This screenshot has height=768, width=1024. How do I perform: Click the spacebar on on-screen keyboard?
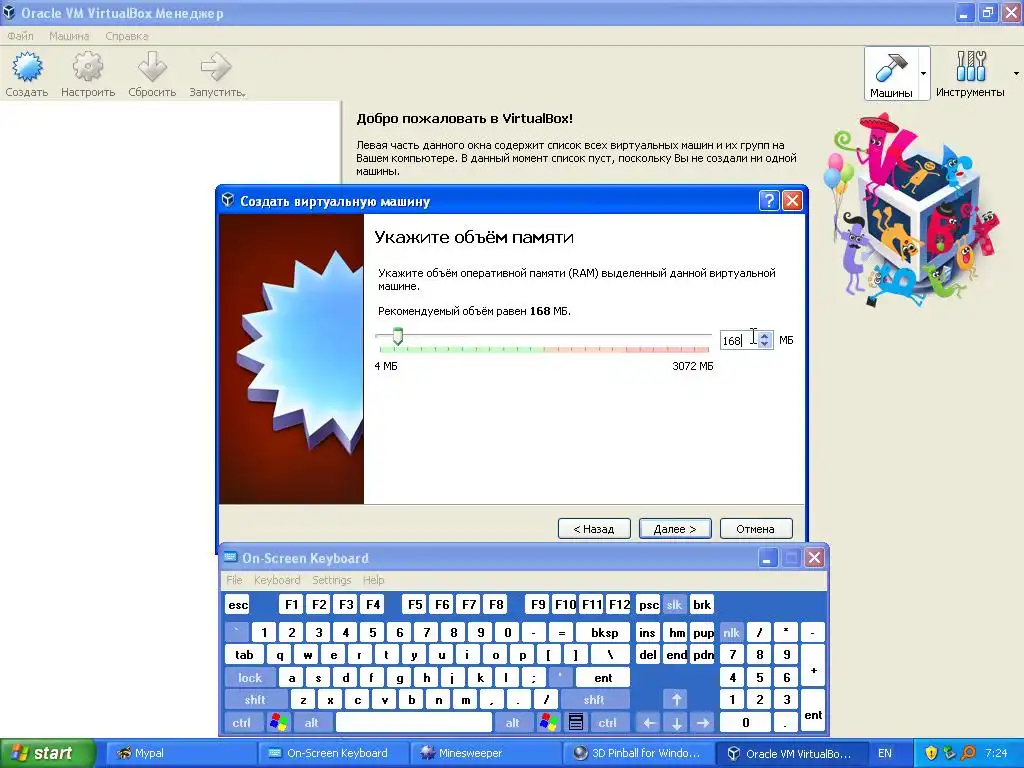click(413, 723)
